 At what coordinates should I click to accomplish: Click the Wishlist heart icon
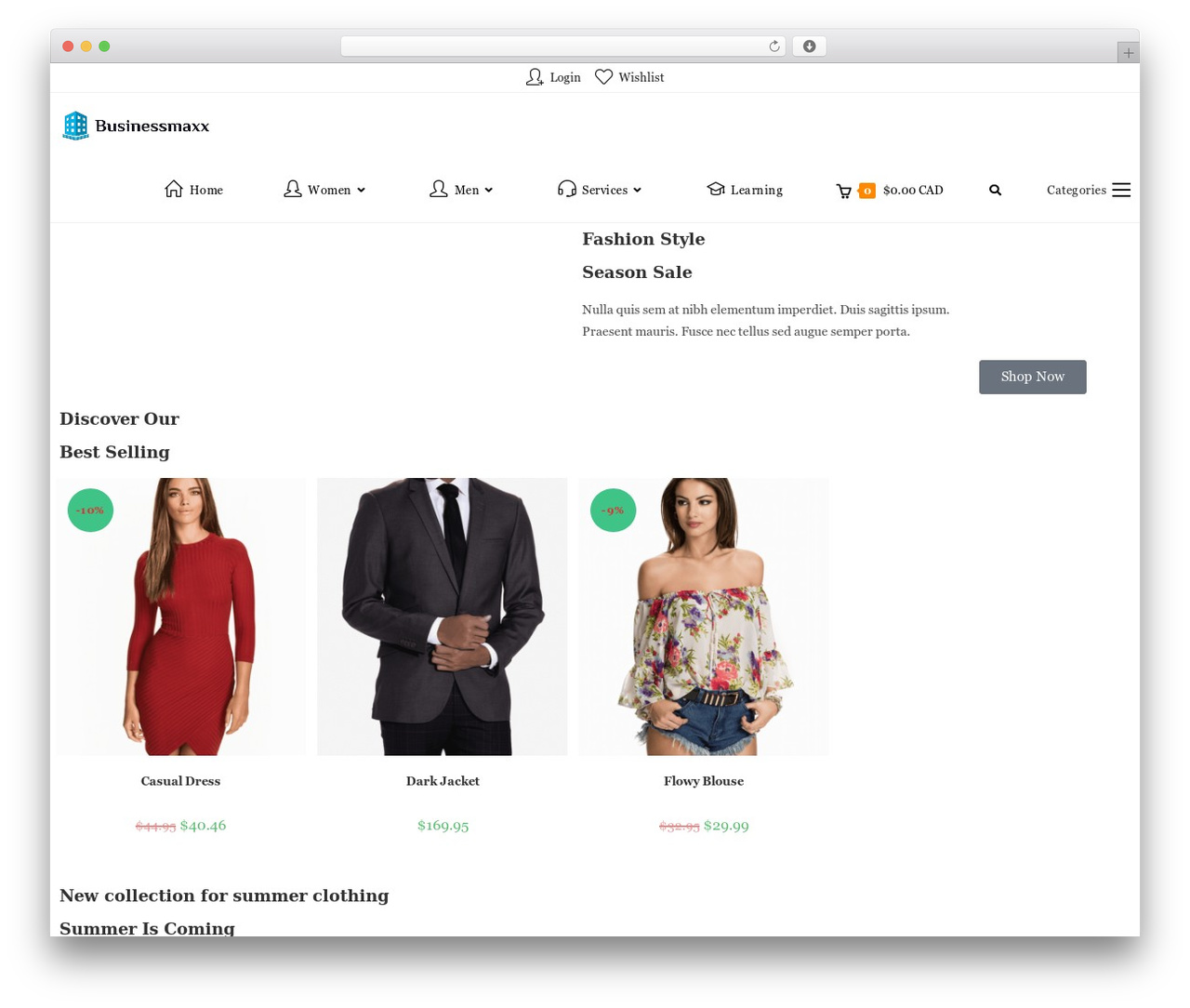pos(603,77)
